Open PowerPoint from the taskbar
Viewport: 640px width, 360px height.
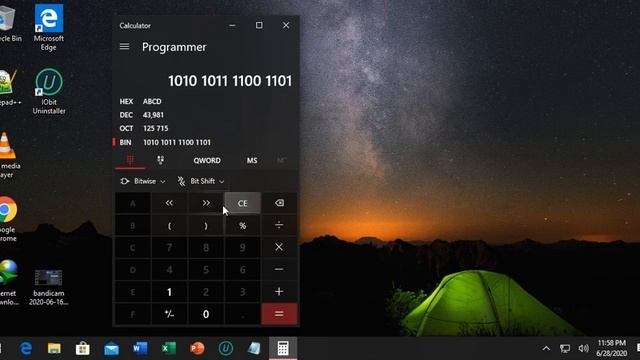(197, 348)
